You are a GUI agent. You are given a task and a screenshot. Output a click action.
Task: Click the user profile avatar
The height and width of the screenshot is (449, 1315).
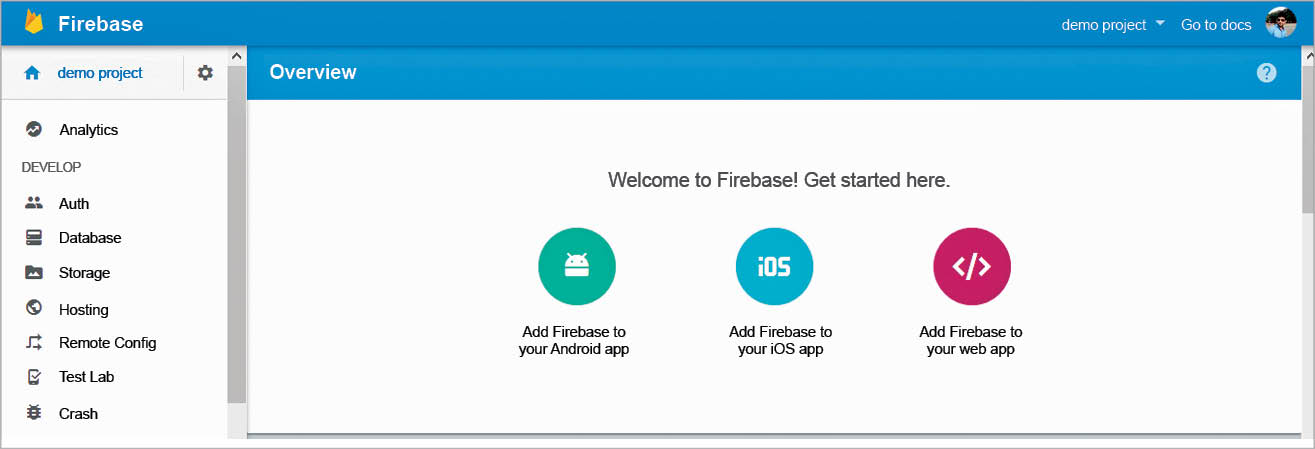[x=1281, y=23]
